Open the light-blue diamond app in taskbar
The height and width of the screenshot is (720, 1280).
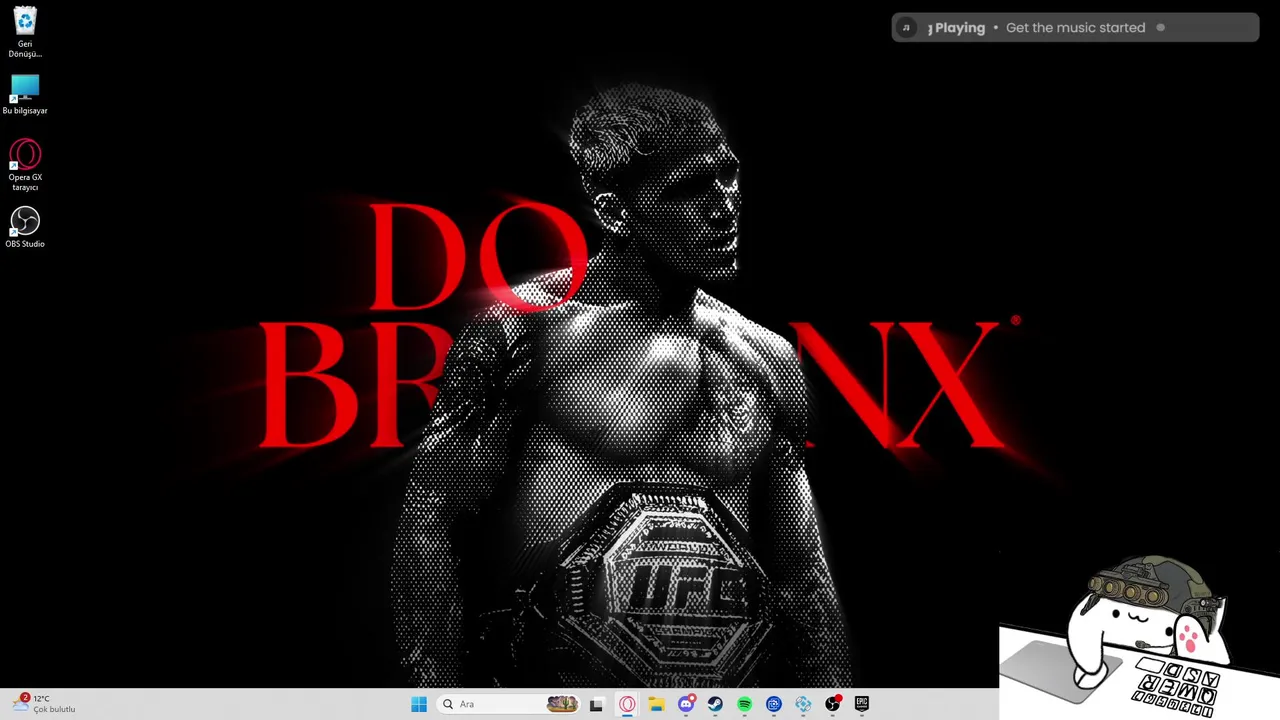pyautogui.click(x=803, y=704)
